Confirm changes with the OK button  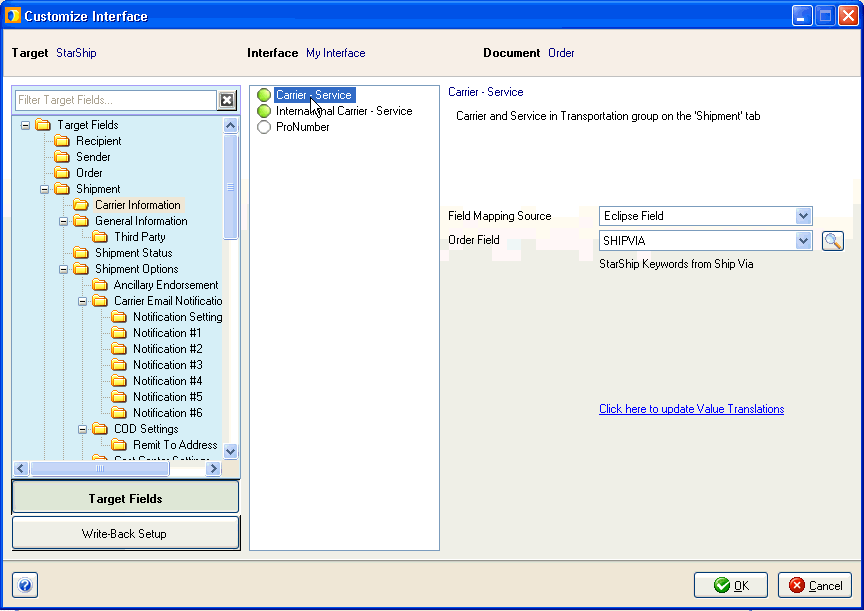(731, 585)
